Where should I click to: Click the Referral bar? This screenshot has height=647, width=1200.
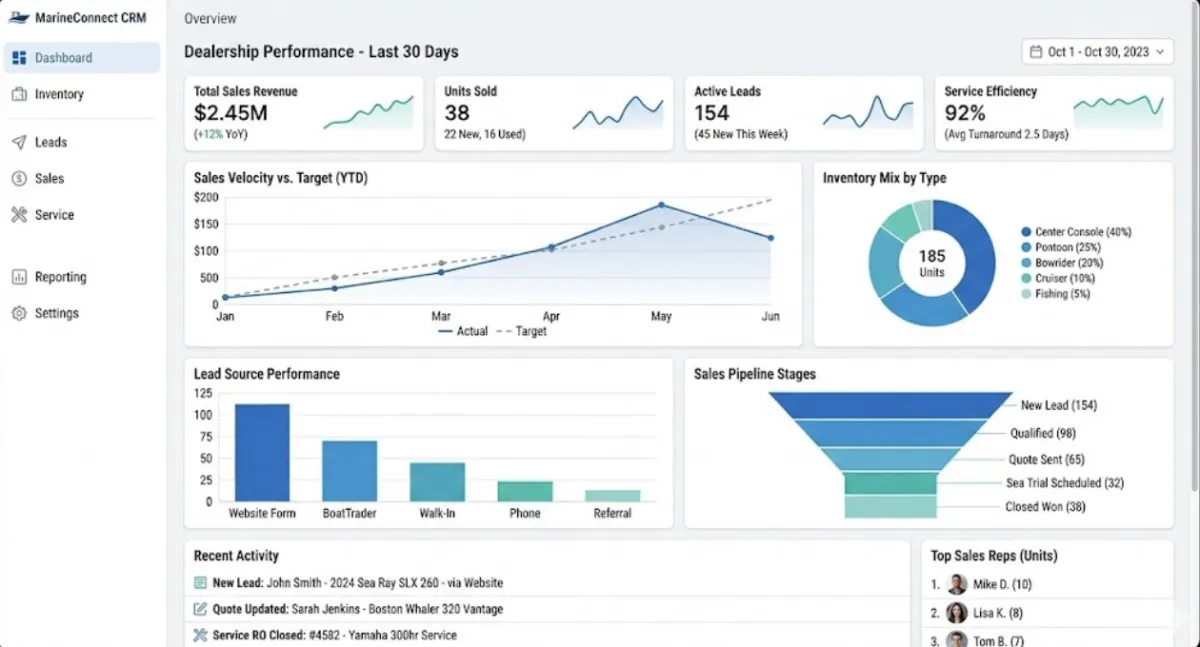click(x=613, y=495)
